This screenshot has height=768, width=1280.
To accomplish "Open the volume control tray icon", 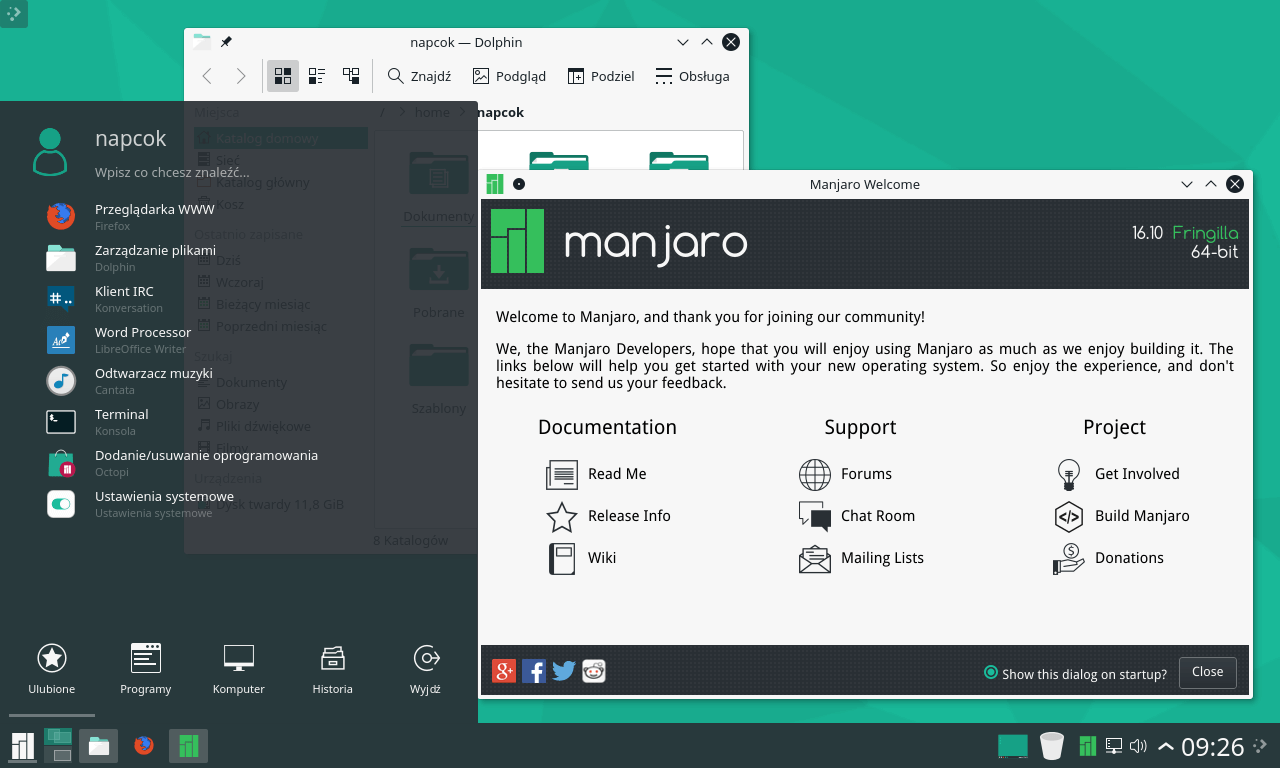I will (x=1138, y=746).
